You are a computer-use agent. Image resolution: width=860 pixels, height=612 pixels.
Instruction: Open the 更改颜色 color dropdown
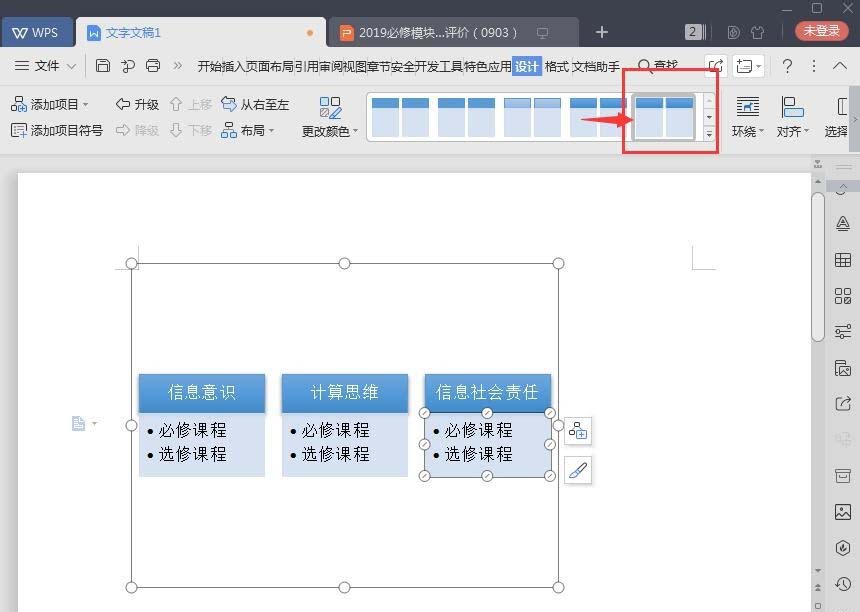click(329, 117)
